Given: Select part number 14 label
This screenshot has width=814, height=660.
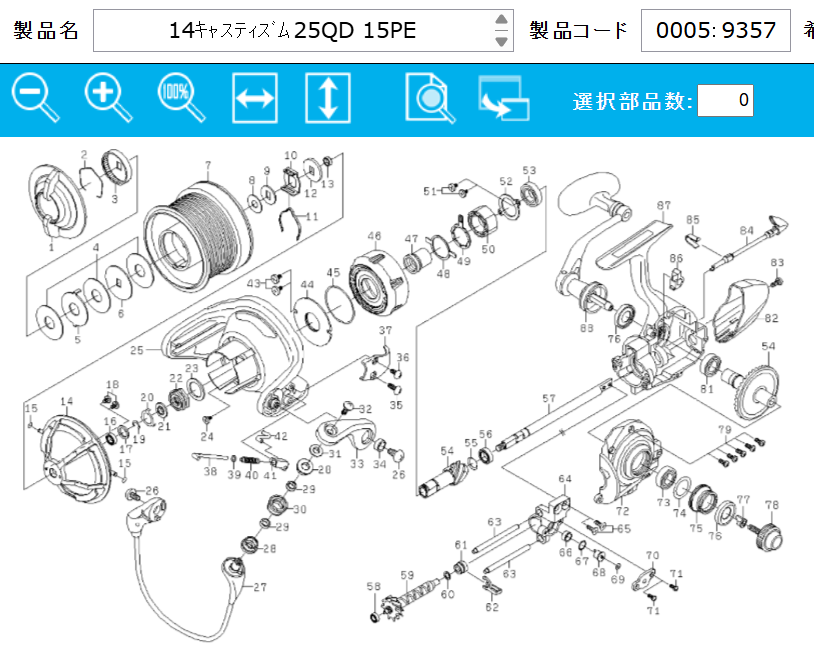Looking at the screenshot, I should pyautogui.click(x=66, y=401).
